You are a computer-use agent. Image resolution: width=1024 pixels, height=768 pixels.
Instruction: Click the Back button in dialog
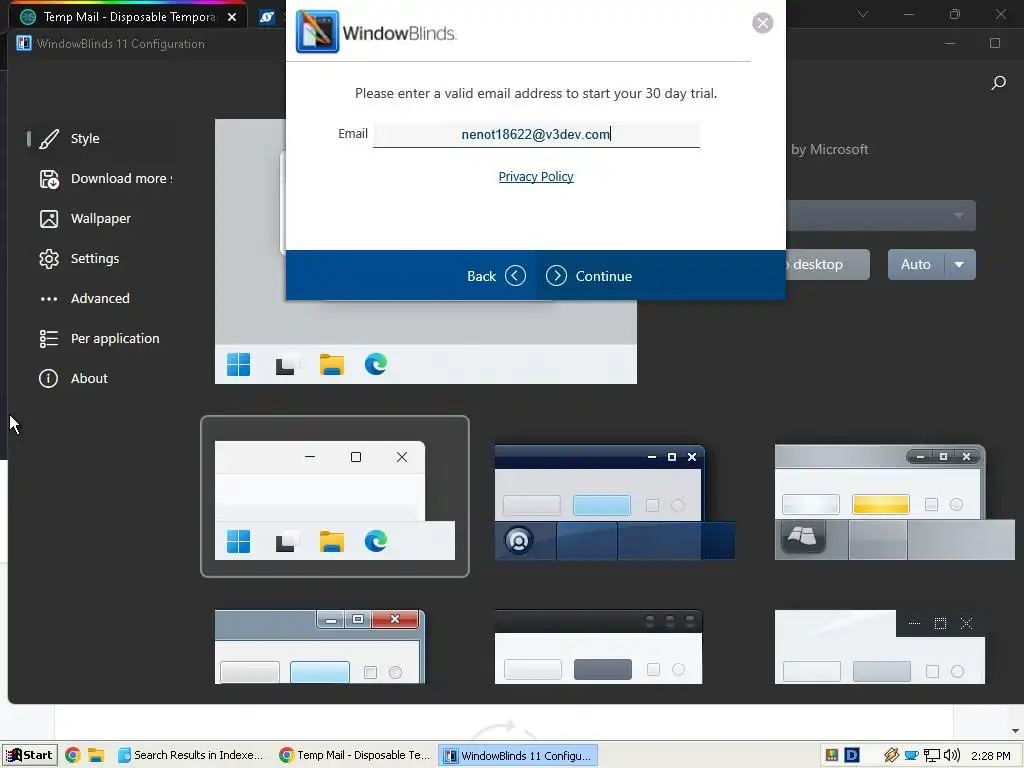[496, 276]
